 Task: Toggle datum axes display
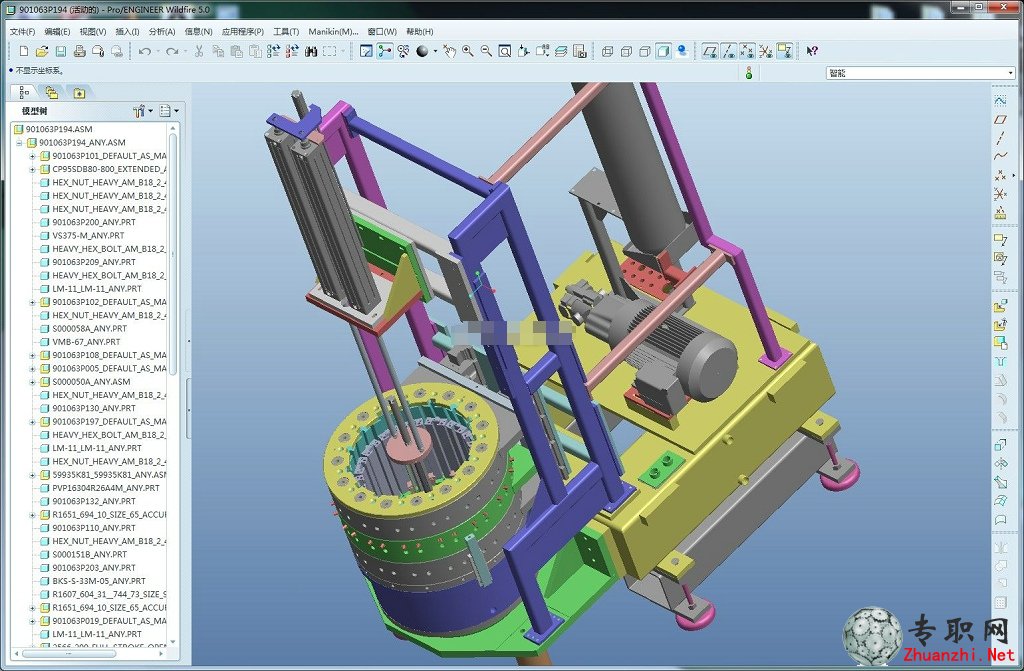click(x=729, y=51)
